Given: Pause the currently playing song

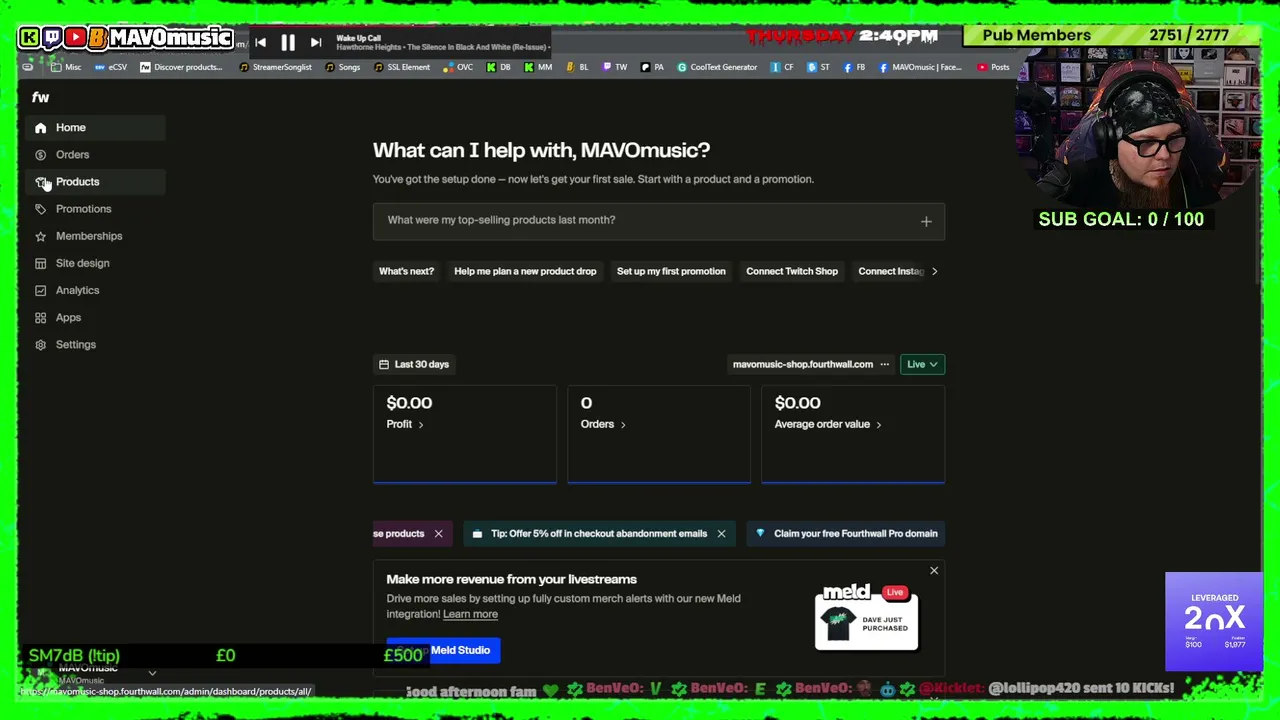Looking at the screenshot, I should coord(288,42).
